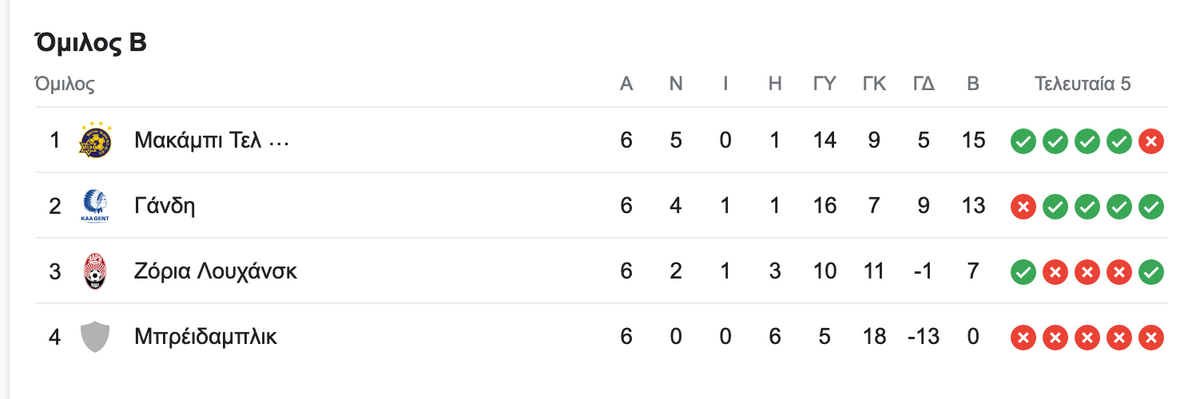Click first green win icon in Μακάμπι Τελ row
Screen dimensions: 1200x399
(x=1022, y=141)
